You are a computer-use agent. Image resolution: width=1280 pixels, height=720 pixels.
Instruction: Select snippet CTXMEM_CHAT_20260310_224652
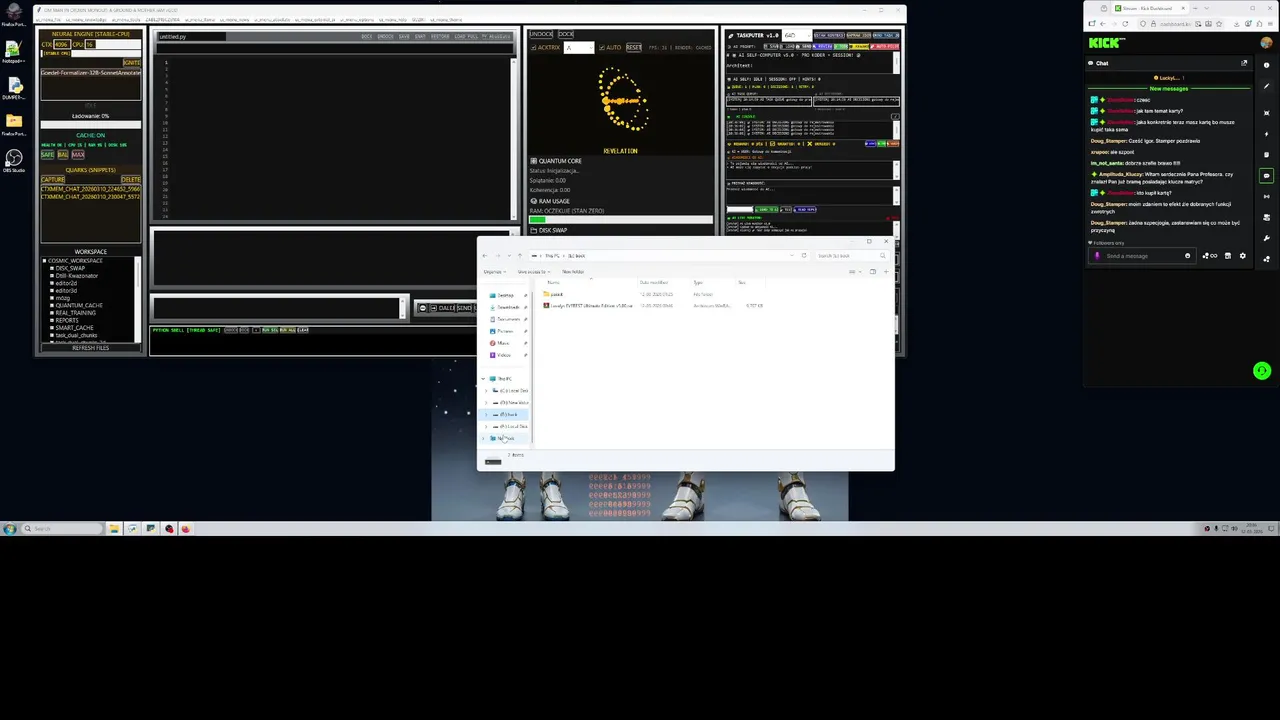coord(91,189)
